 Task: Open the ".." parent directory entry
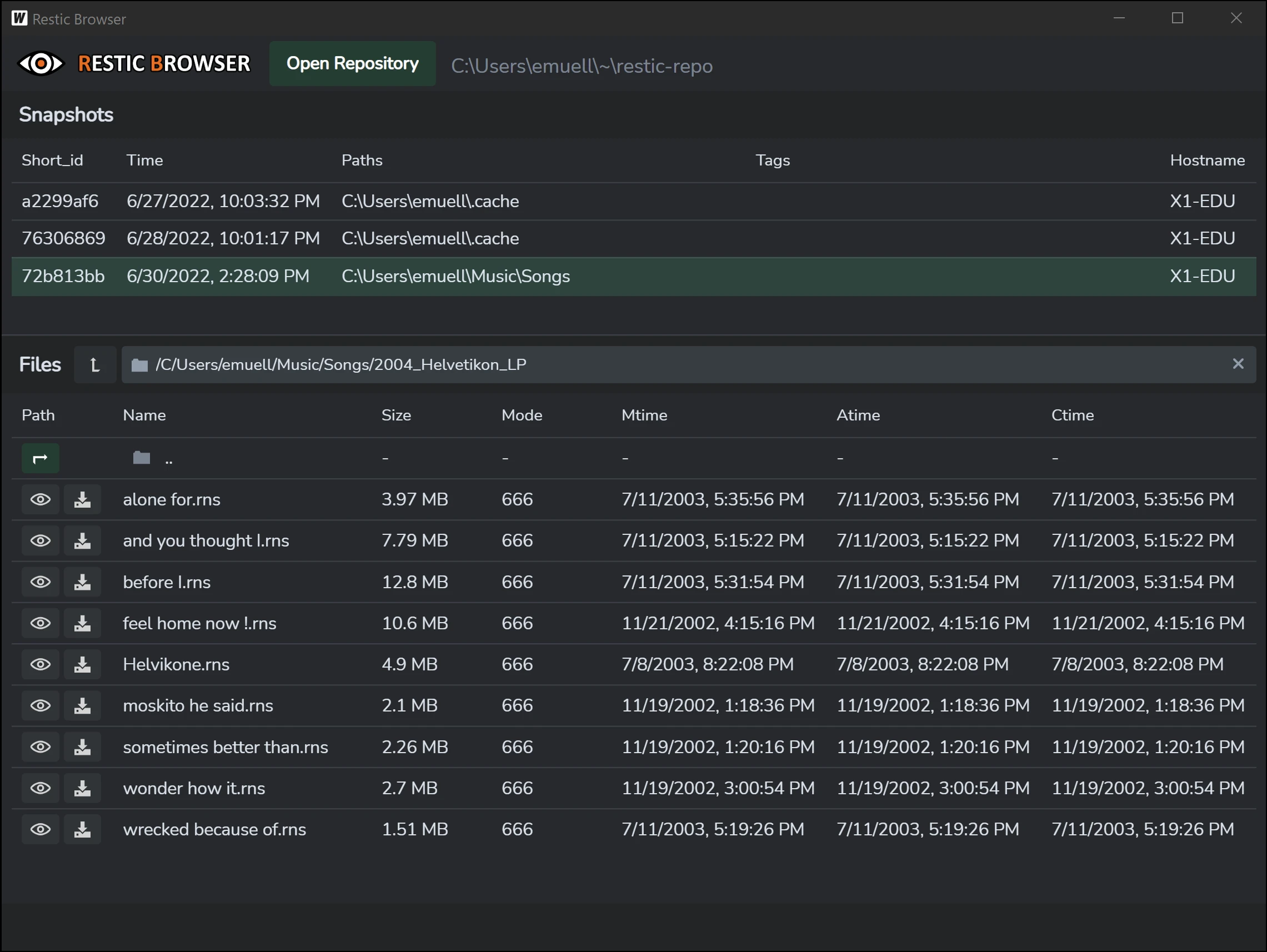(169, 458)
